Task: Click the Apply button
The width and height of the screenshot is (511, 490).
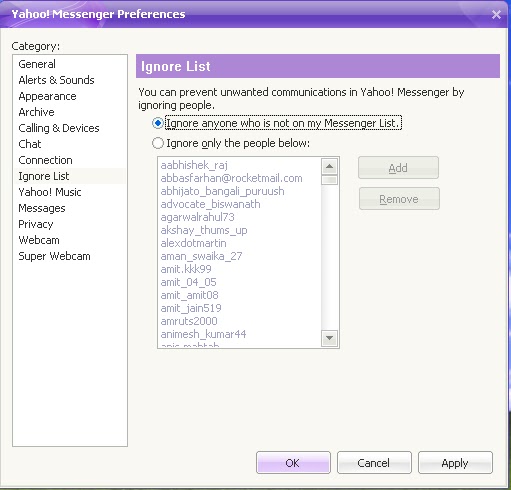Action: (455, 463)
